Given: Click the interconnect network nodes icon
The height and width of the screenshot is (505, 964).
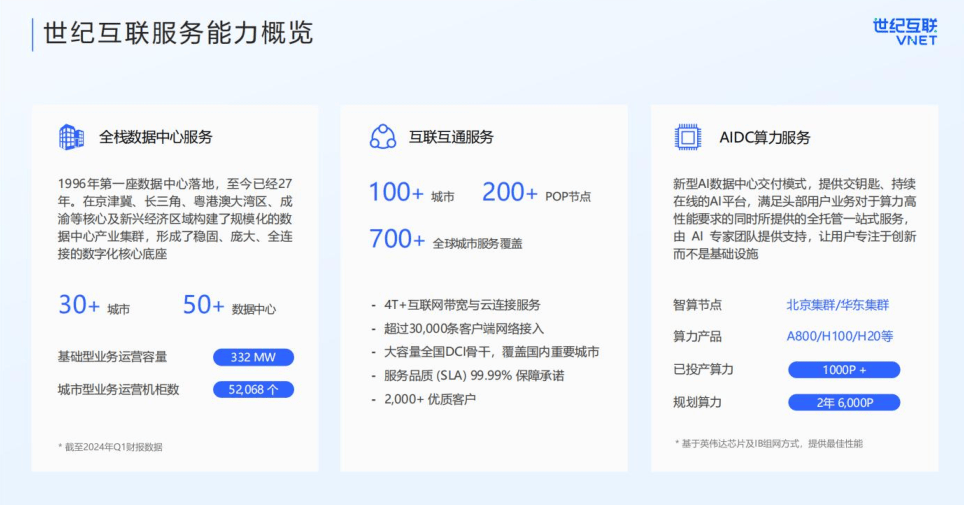Looking at the screenshot, I should click(x=383, y=137).
